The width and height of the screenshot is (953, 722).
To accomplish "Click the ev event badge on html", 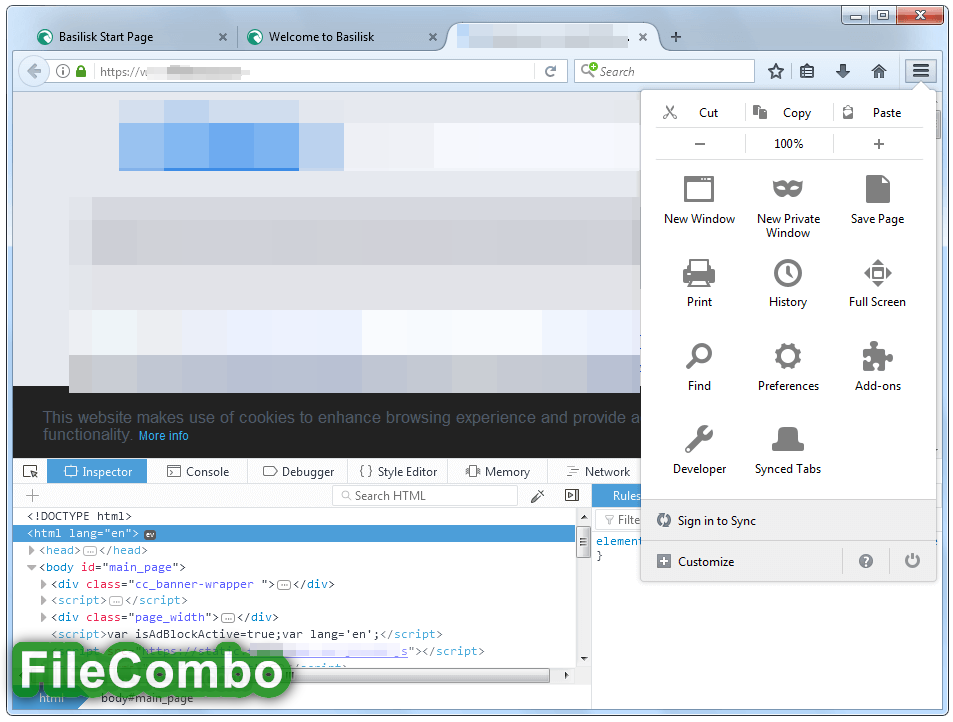I will 150,535.
